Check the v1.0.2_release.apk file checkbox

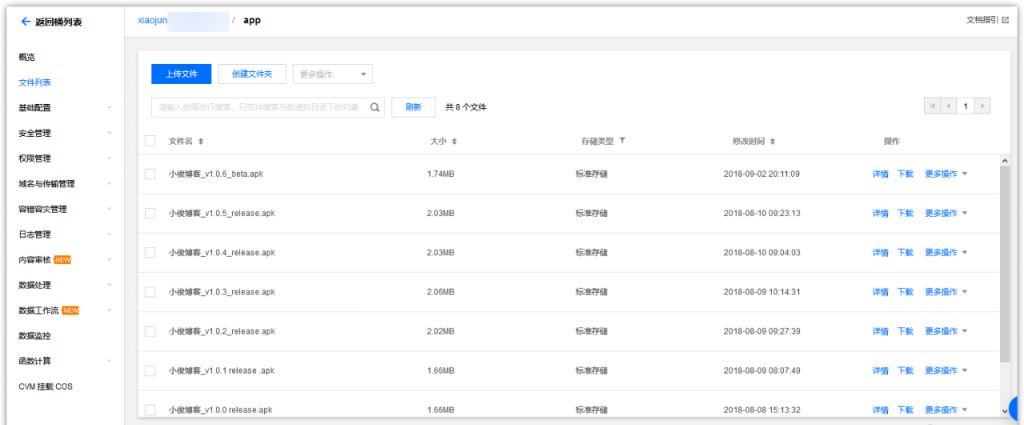(x=150, y=331)
